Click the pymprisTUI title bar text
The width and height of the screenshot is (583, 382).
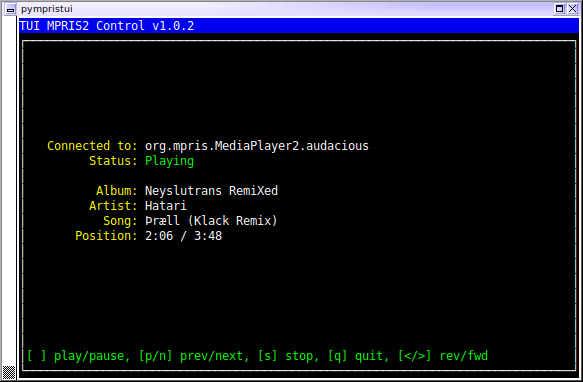point(47,9)
